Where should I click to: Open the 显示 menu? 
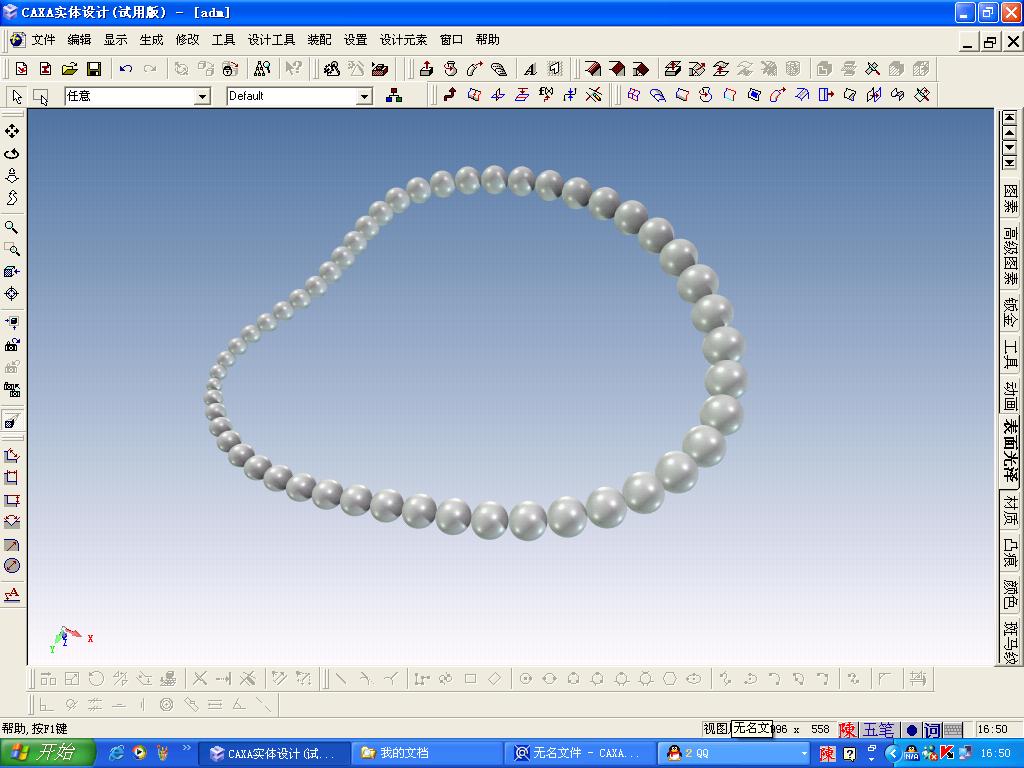pyautogui.click(x=116, y=40)
